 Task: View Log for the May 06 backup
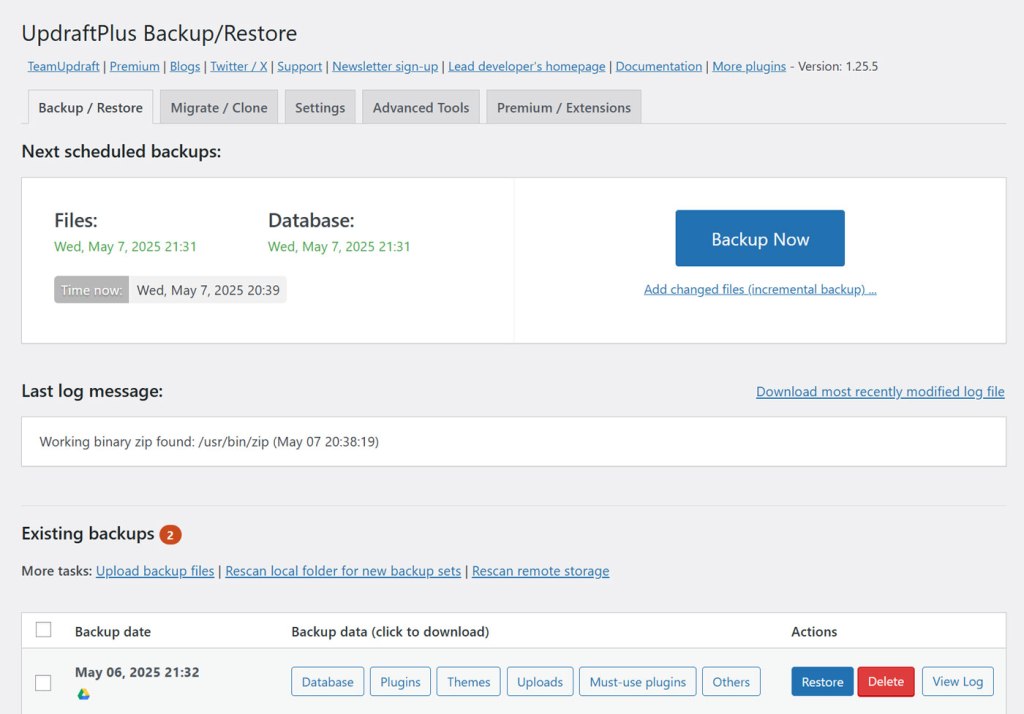(x=958, y=682)
